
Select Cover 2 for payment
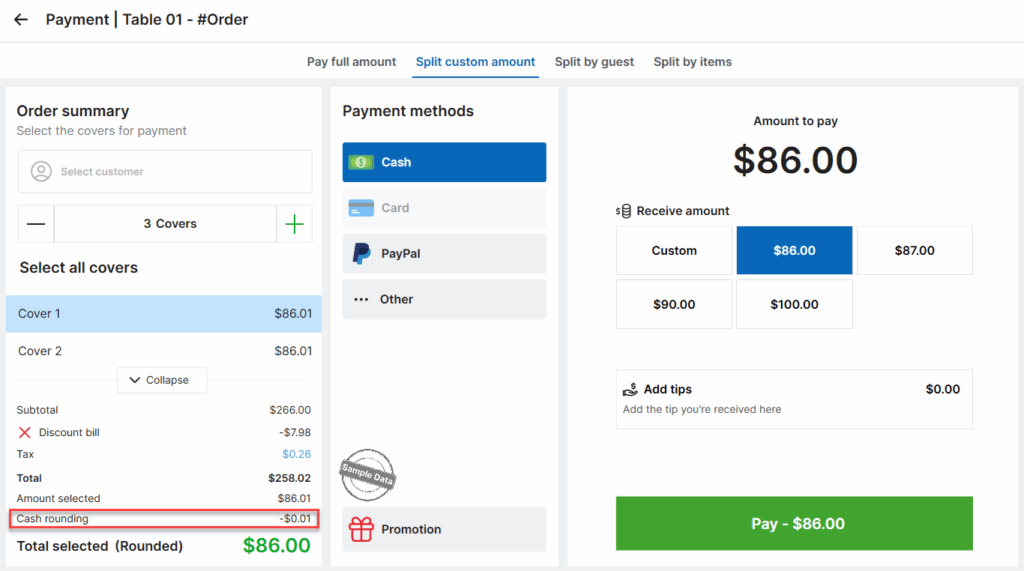tap(164, 351)
